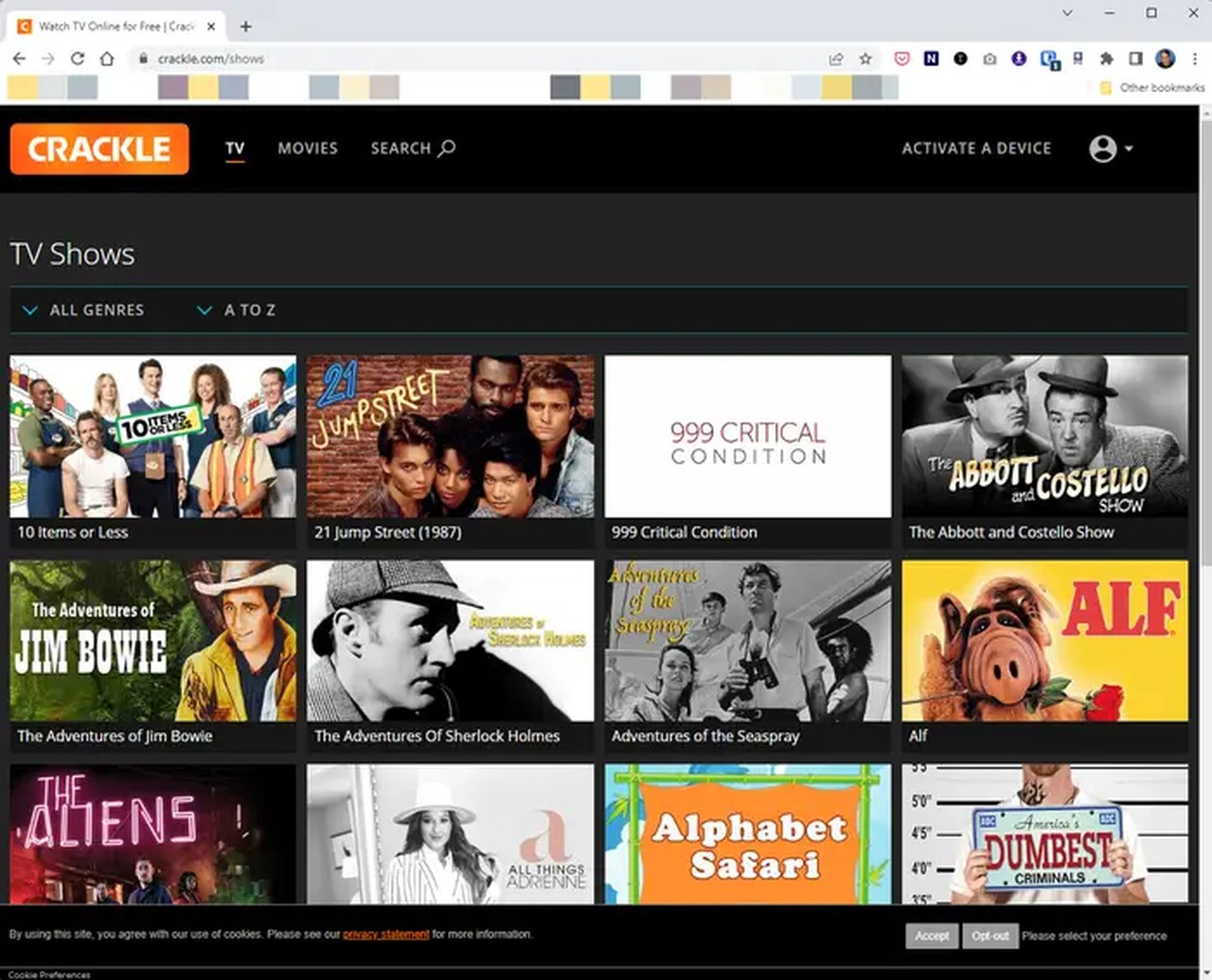Open the Abbott and Costello Show thumbnail

pyautogui.click(x=1045, y=437)
